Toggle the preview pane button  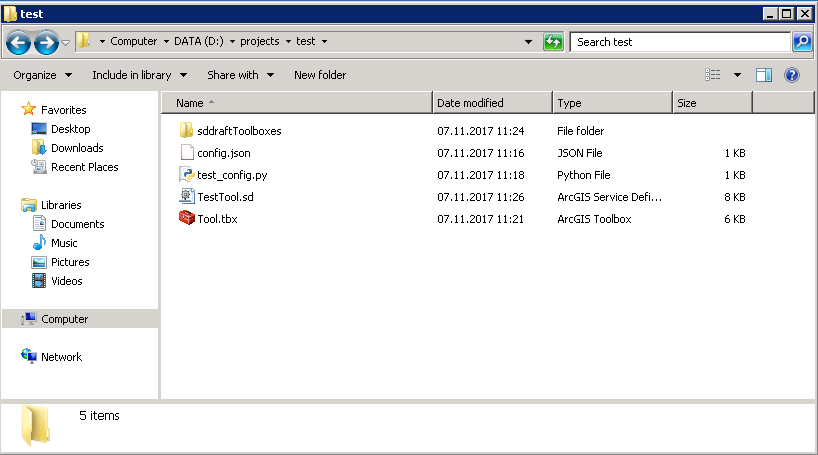pos(764,75)
